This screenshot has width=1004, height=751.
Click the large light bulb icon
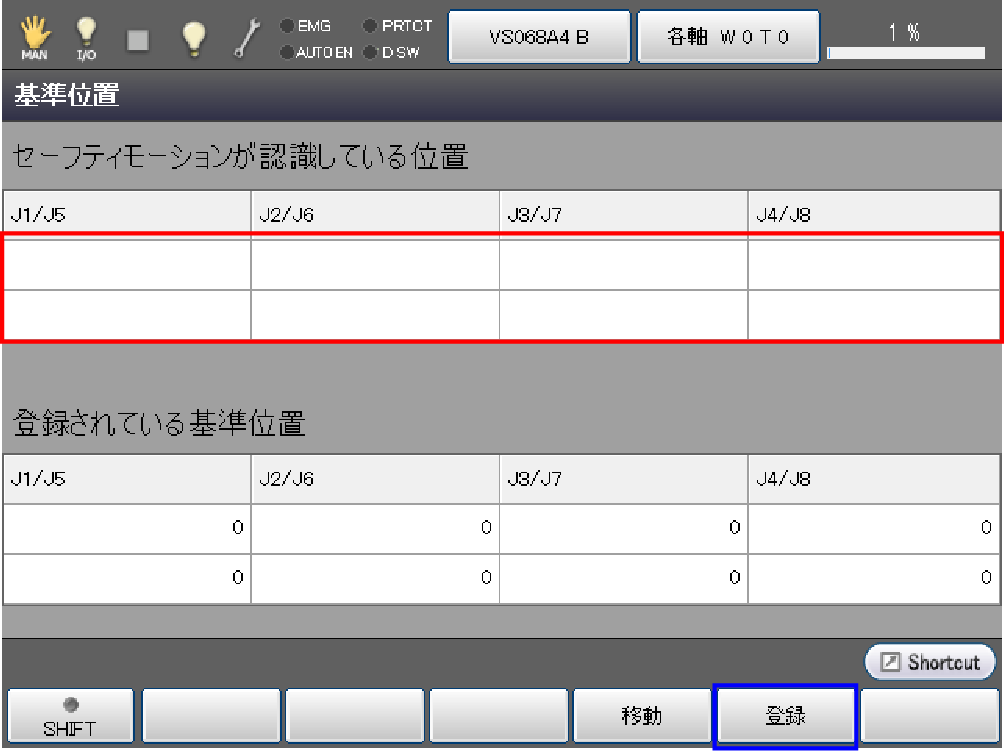[193, 38]
